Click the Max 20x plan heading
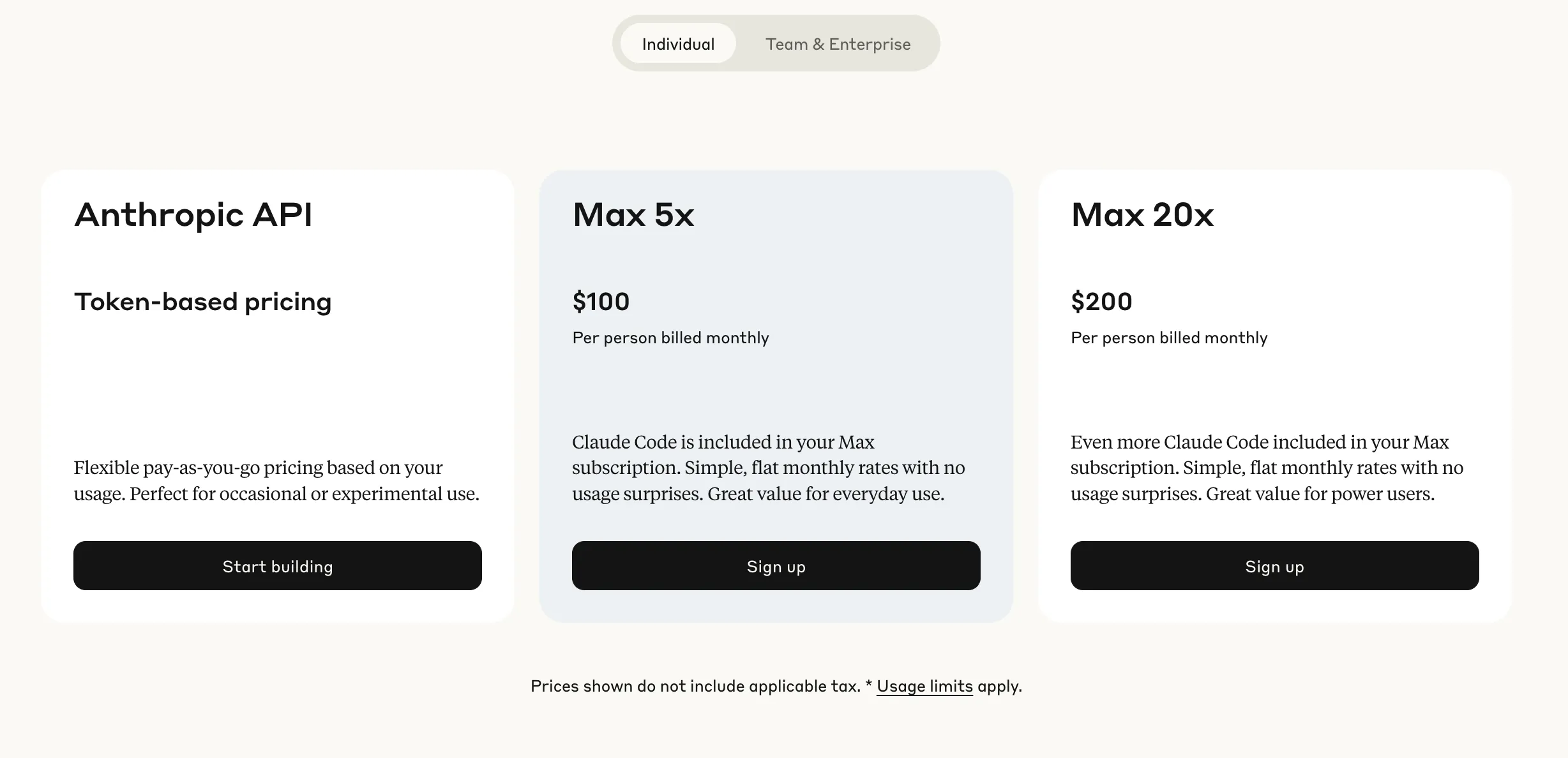 [1142, 215]
